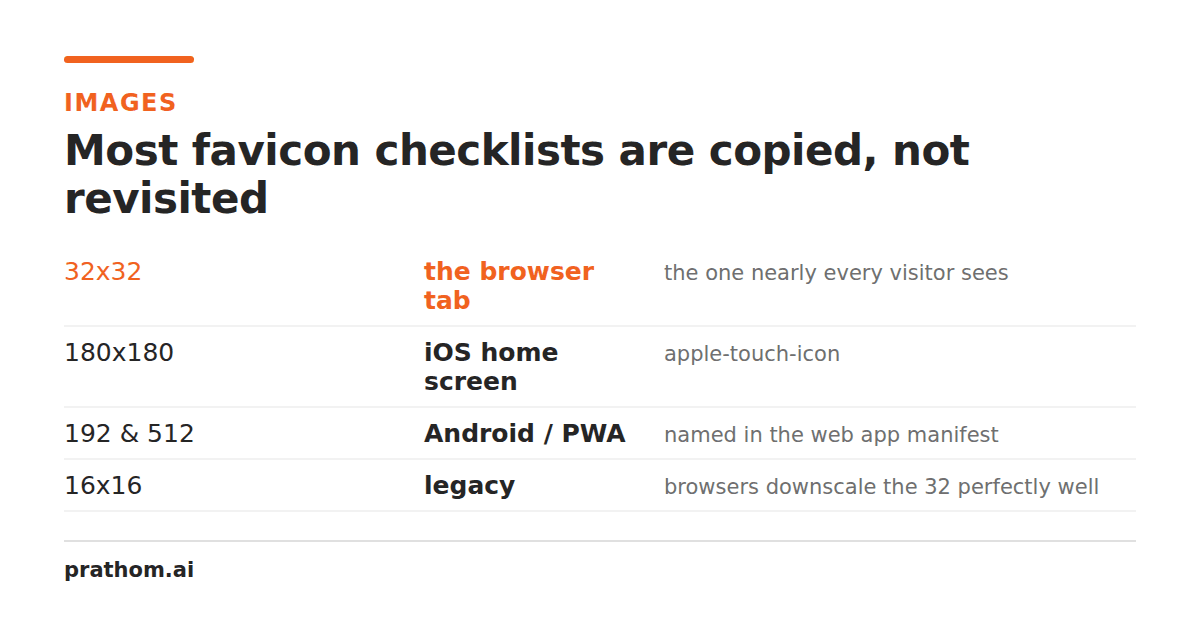Click the 'named in the web app manifest' note
The image size is (1200, 630).
coord(831,435)
